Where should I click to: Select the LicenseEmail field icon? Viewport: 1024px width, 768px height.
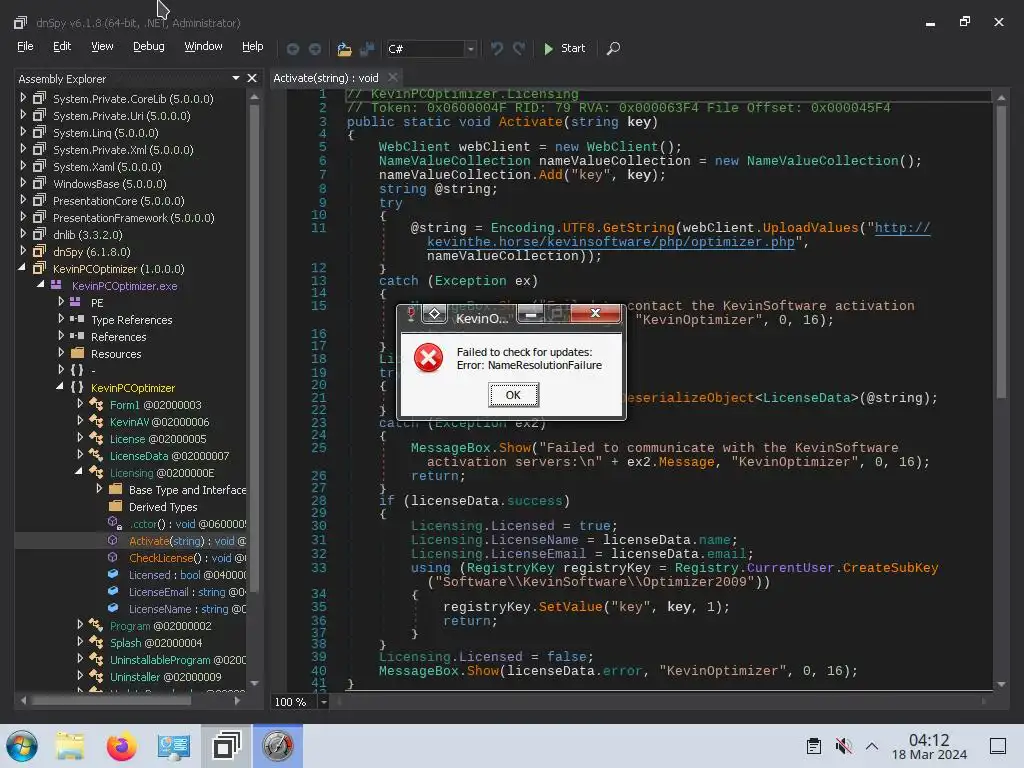pyautogui.click(x=113, y=591)
